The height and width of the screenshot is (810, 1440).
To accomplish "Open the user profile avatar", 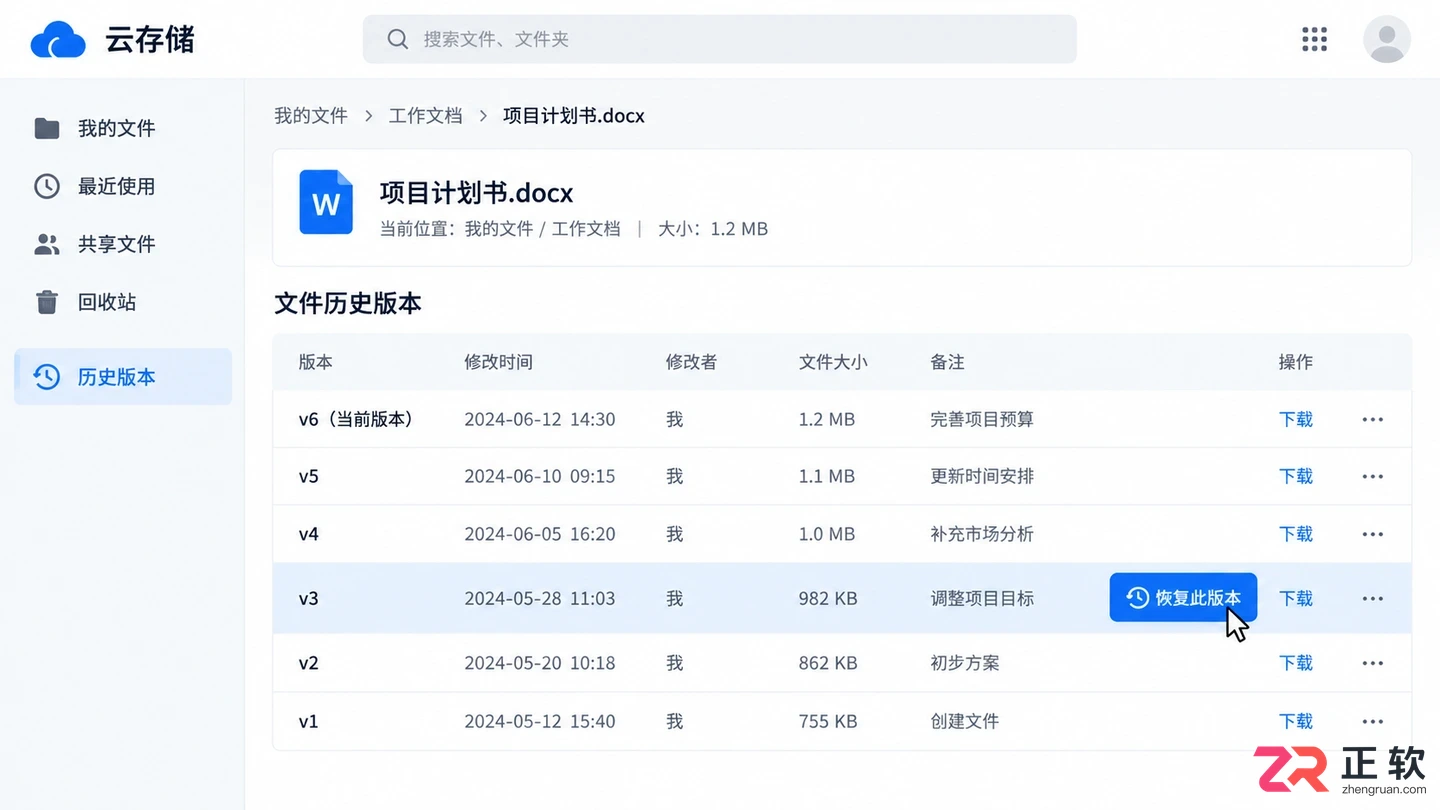I will pos(1387,39).
